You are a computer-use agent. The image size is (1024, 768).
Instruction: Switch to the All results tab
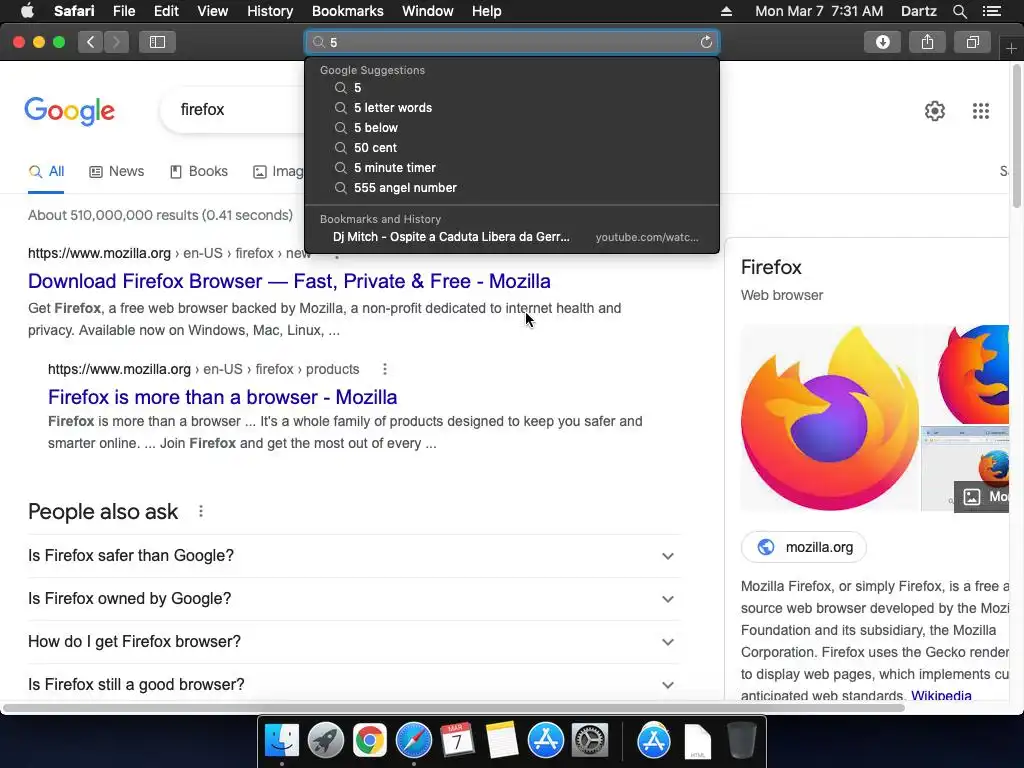click(46, 172)
